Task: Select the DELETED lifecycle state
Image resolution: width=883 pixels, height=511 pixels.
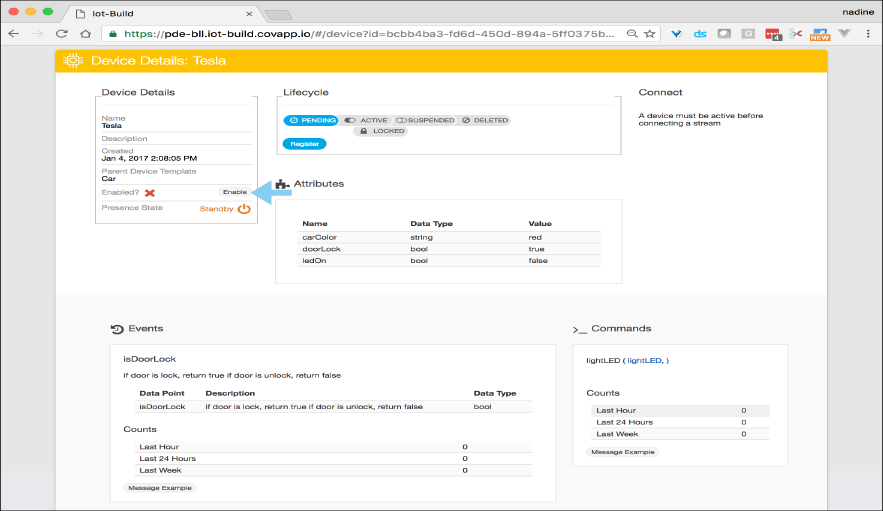Action: [x=484, y=120]
